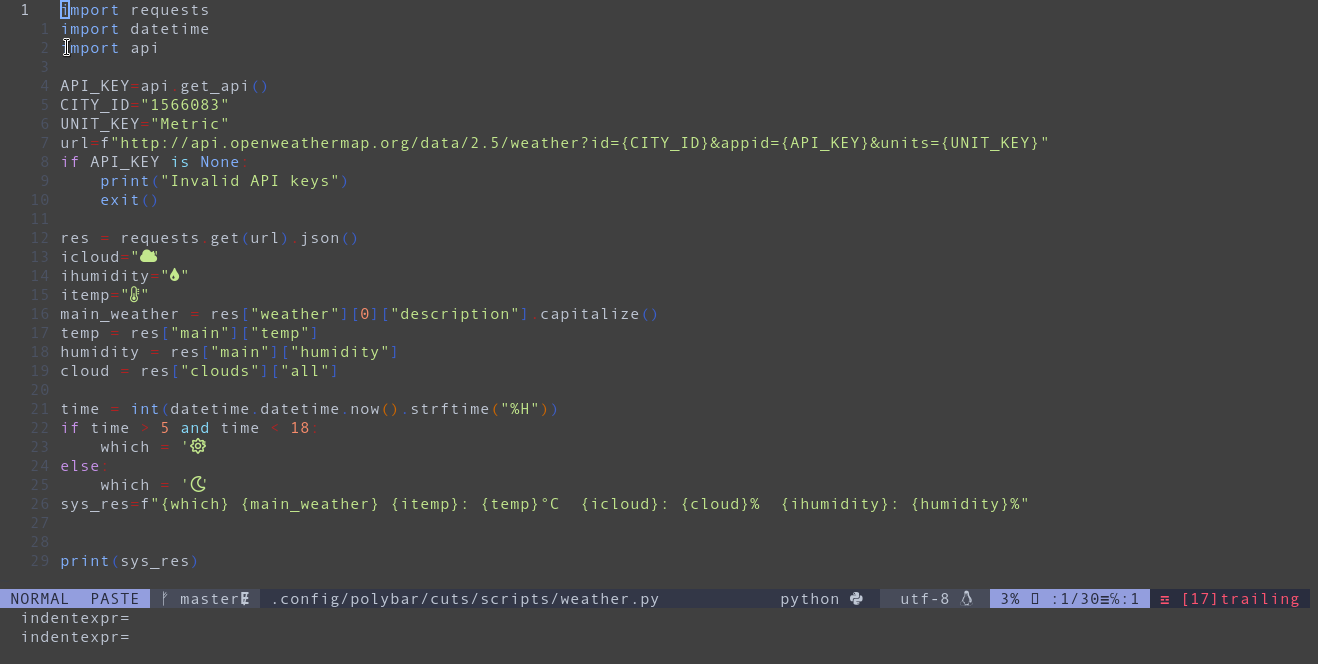Click the master branch name
The width and height of the screenshot is (1318, 664).
point(210,599)
